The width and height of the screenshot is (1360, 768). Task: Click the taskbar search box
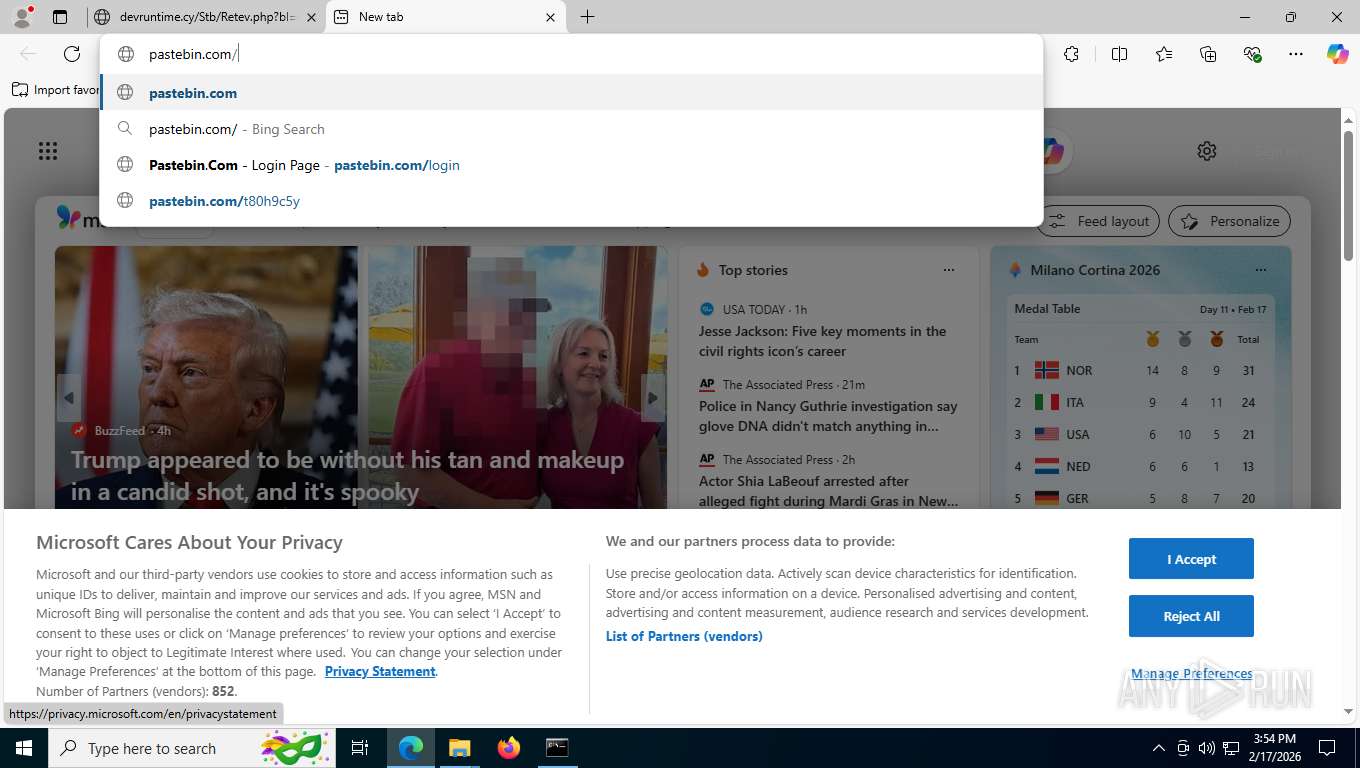point(192,748)
